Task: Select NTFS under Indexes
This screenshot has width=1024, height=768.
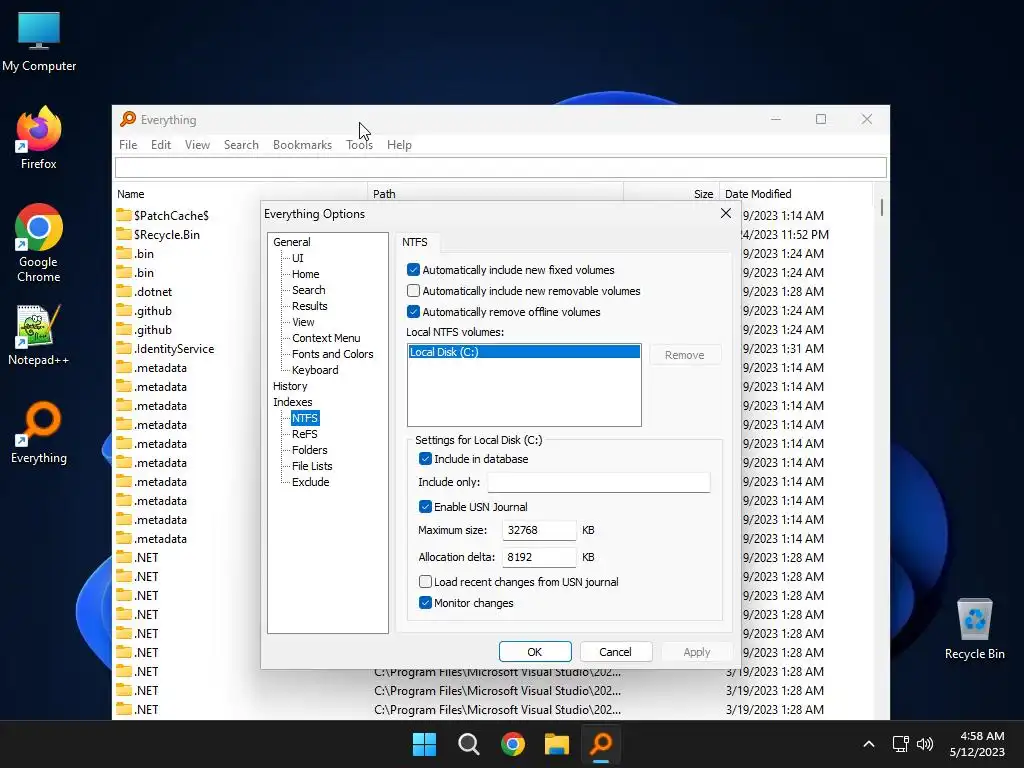Action: pos(305,418)
